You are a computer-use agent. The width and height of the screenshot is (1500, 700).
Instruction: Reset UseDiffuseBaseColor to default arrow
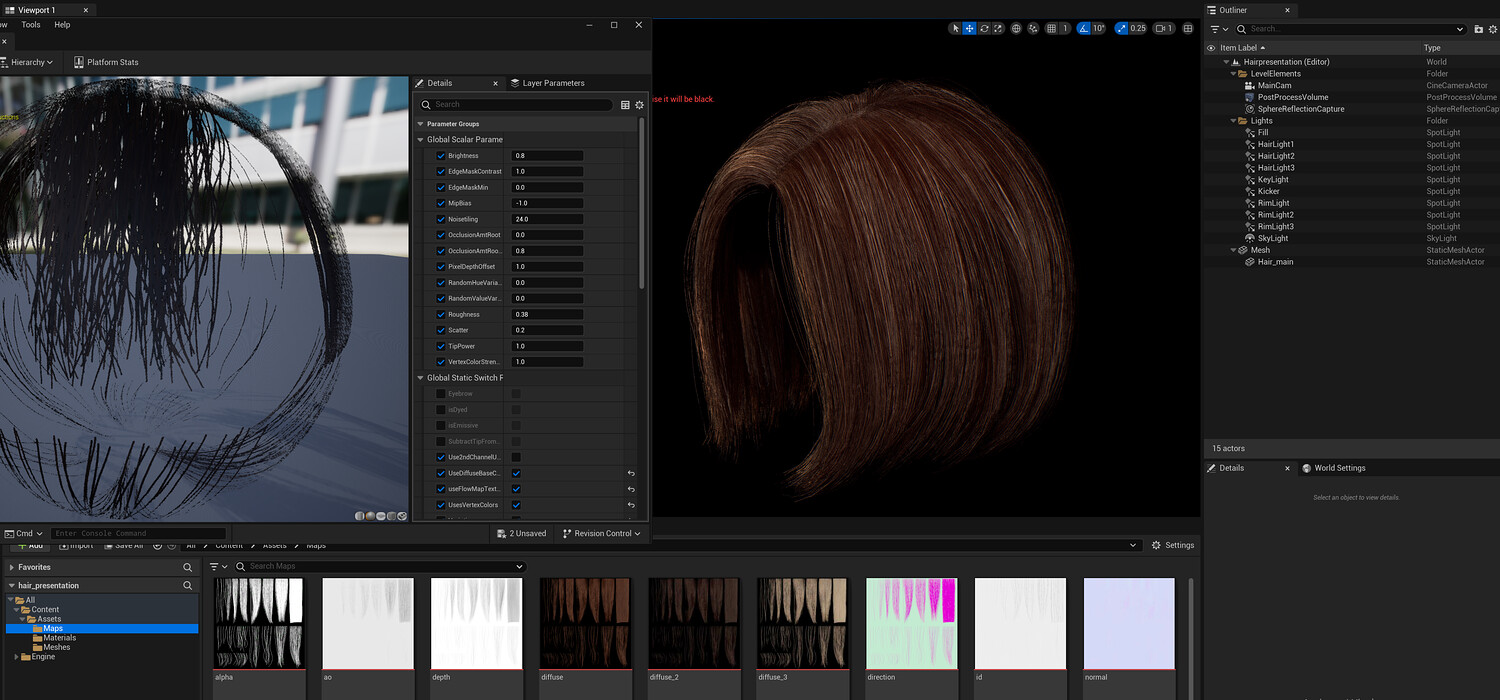pos(631,473)
